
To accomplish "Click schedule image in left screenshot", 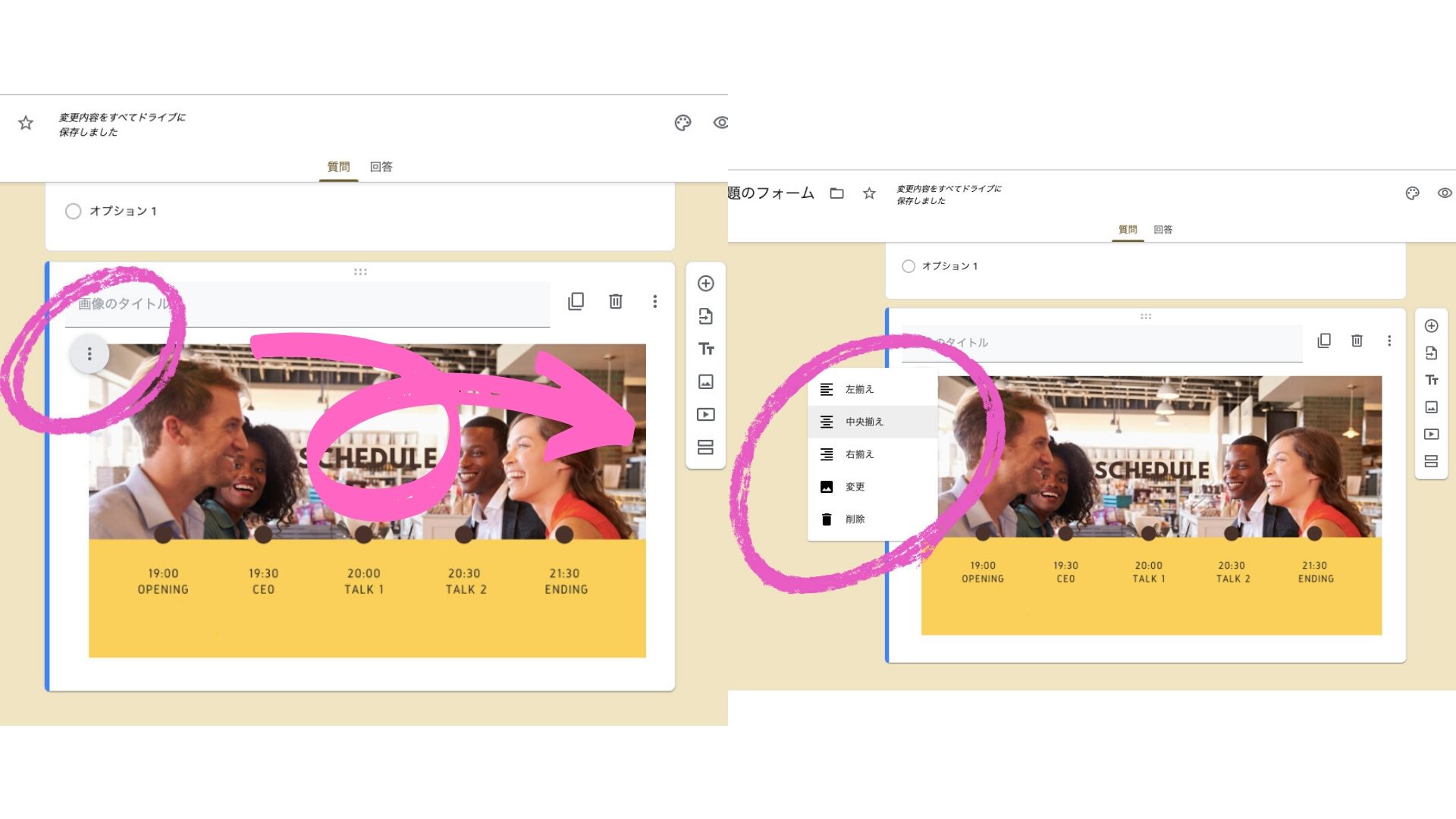I will pos(367,500).
